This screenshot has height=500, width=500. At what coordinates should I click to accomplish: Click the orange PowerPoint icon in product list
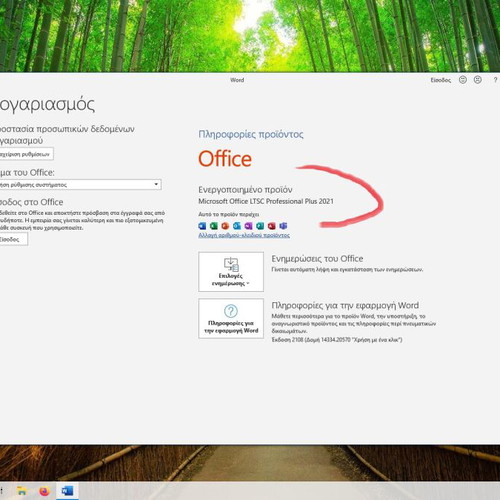coord(225,226)
